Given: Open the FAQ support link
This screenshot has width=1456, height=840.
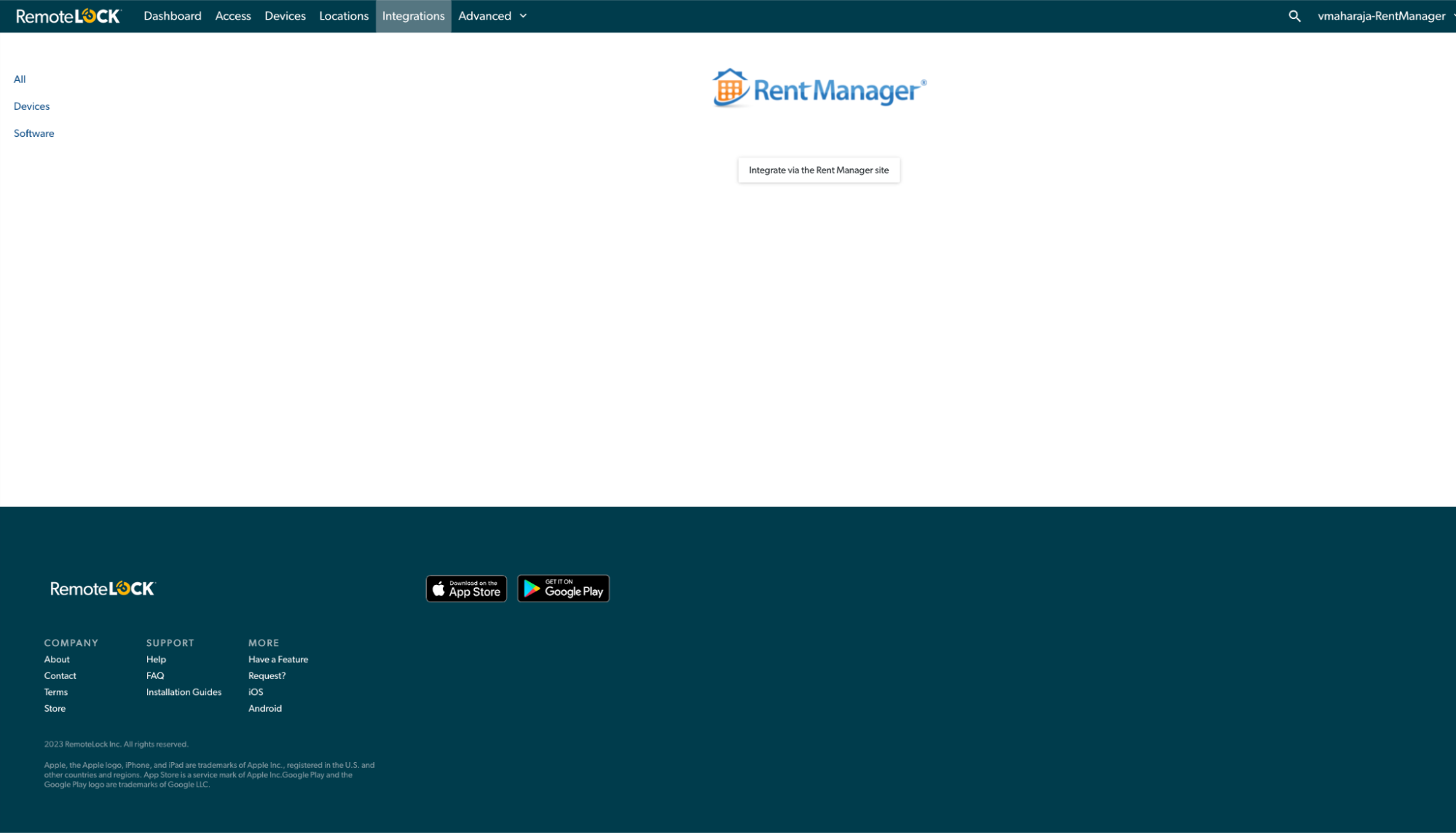Looking at the screenshot, I should point(154,675).
